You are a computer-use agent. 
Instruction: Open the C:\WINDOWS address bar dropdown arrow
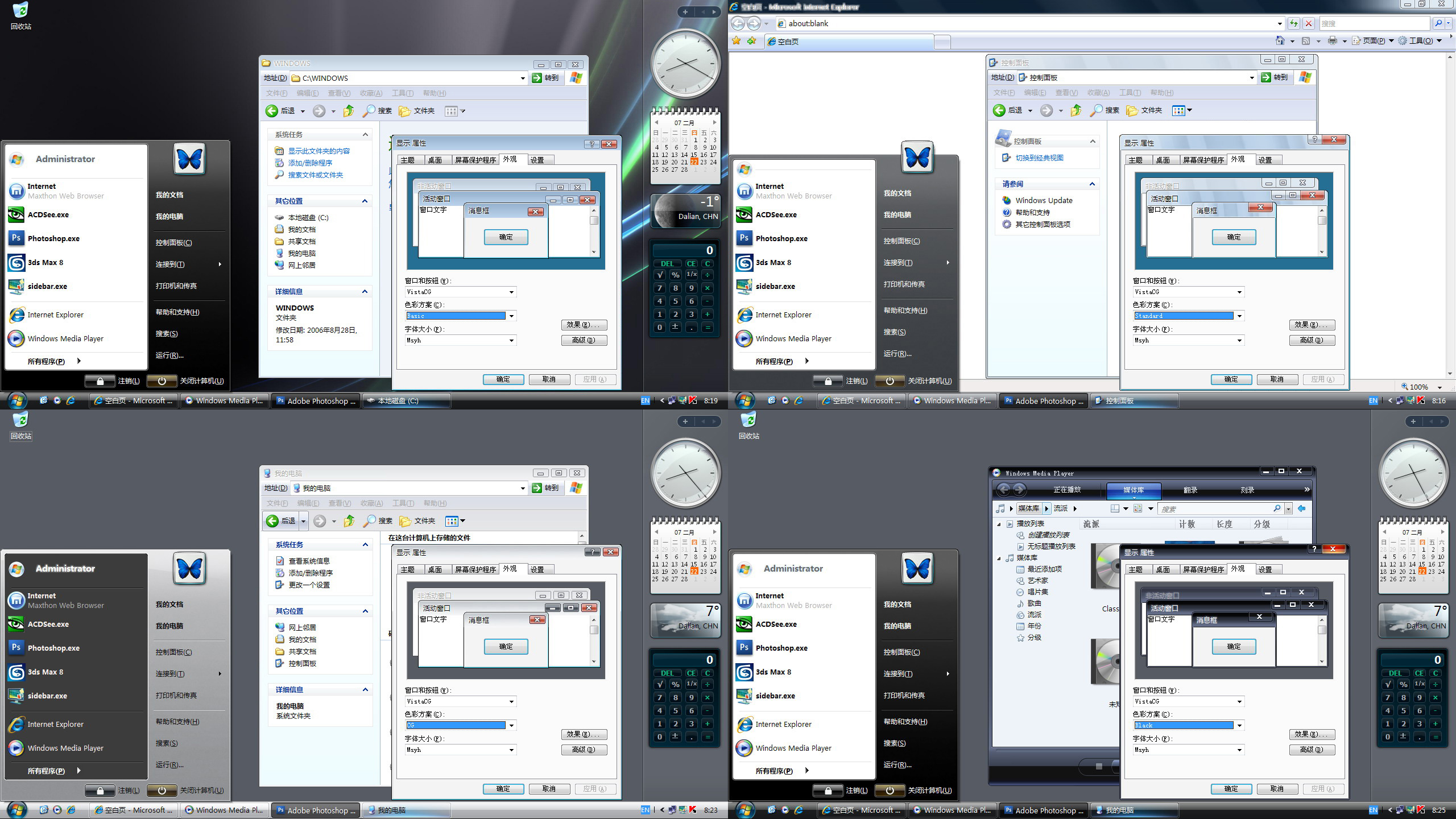(523, 78)
